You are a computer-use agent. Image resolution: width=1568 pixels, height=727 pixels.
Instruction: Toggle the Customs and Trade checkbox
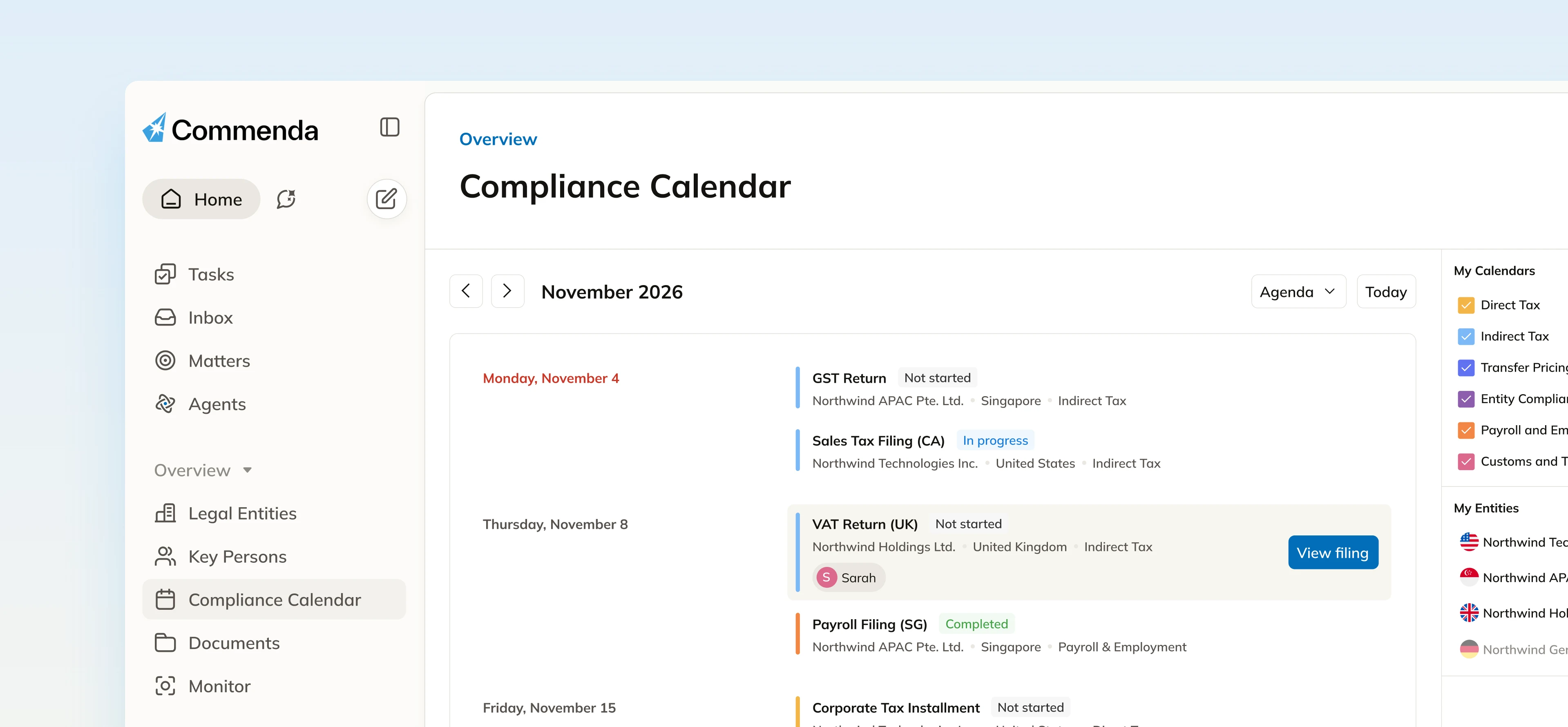pos(1466,462)
